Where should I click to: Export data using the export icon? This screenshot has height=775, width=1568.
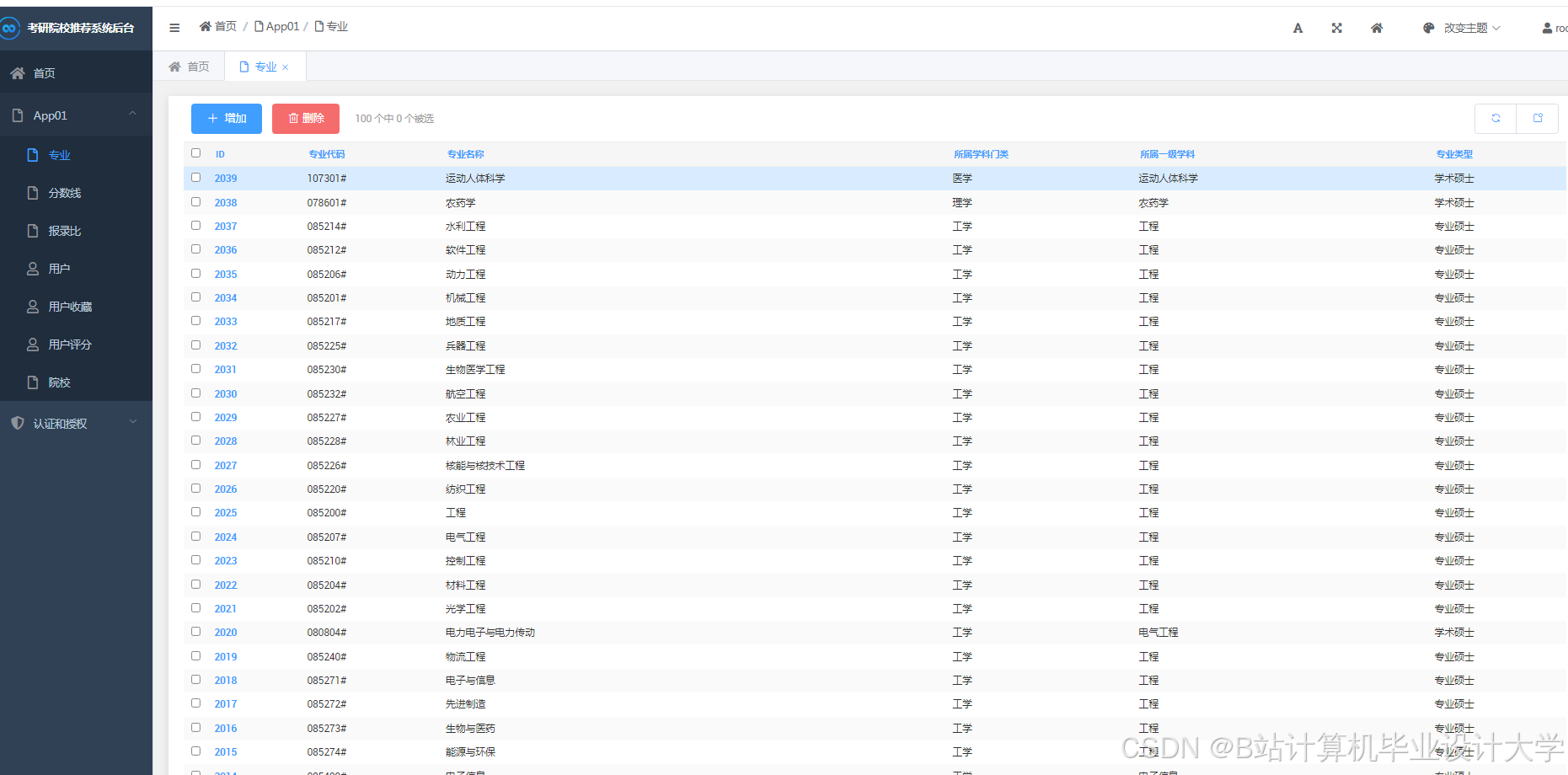(1538, 118)
